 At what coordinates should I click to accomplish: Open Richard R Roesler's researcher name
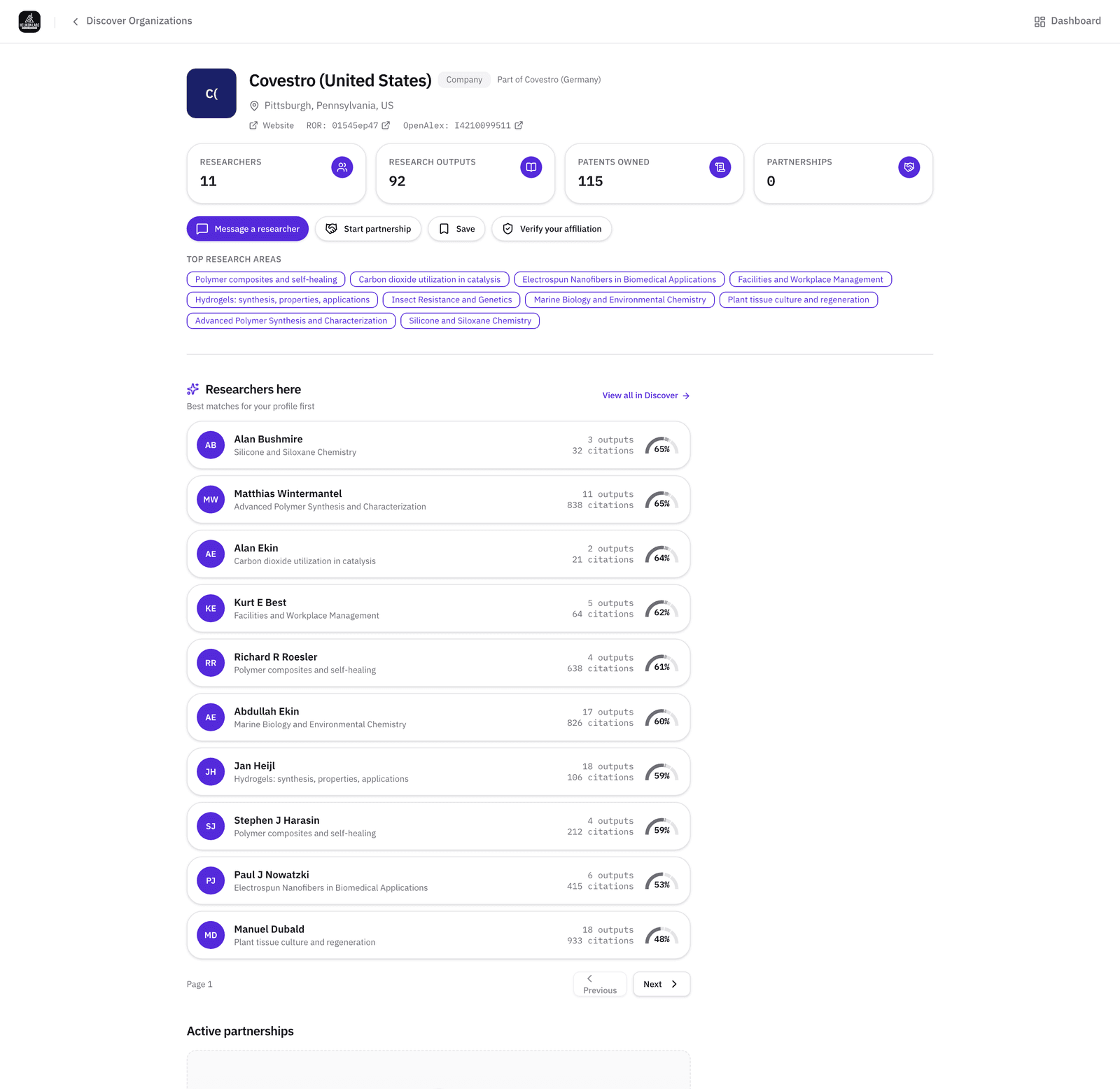[x=276, y=657]
